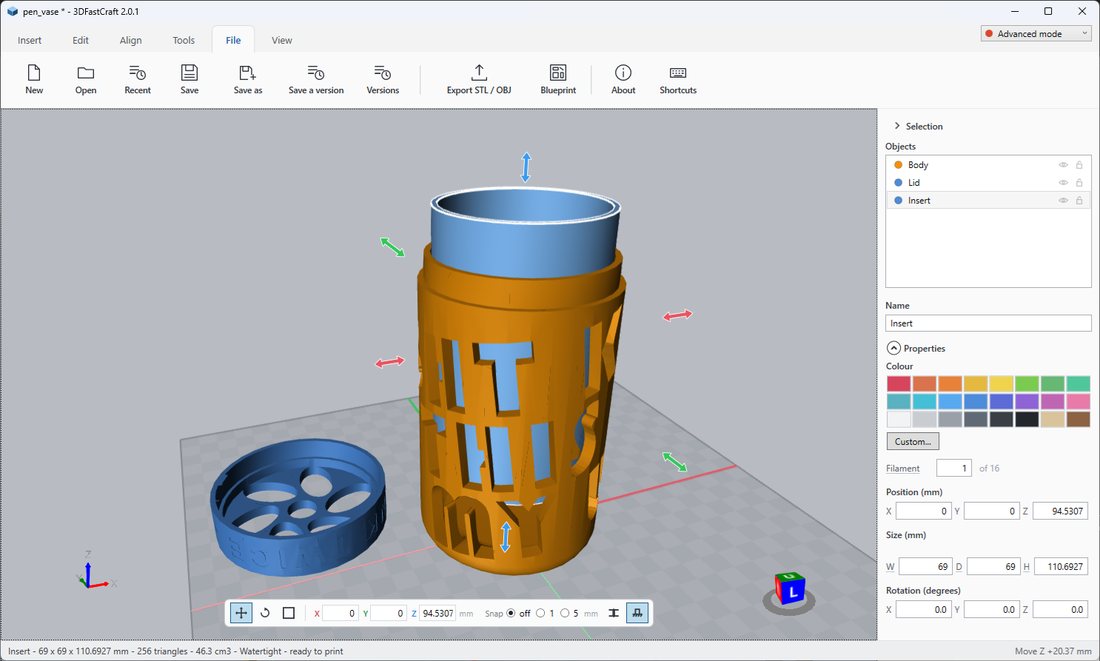This screenshot has height=661, width=1100.
Task: Click the Filament link
Action: tap(903, 469)
